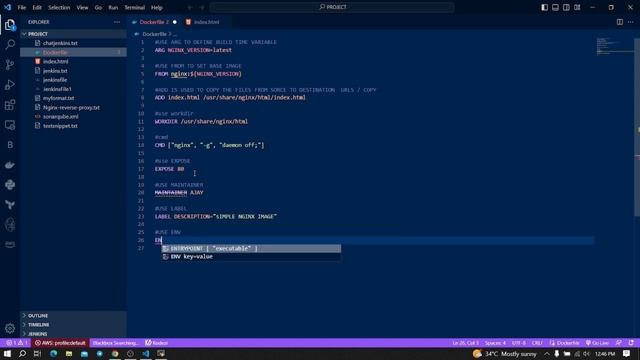Toggle the primary side bar layout icon
The image size is (640, 360).
544,7
